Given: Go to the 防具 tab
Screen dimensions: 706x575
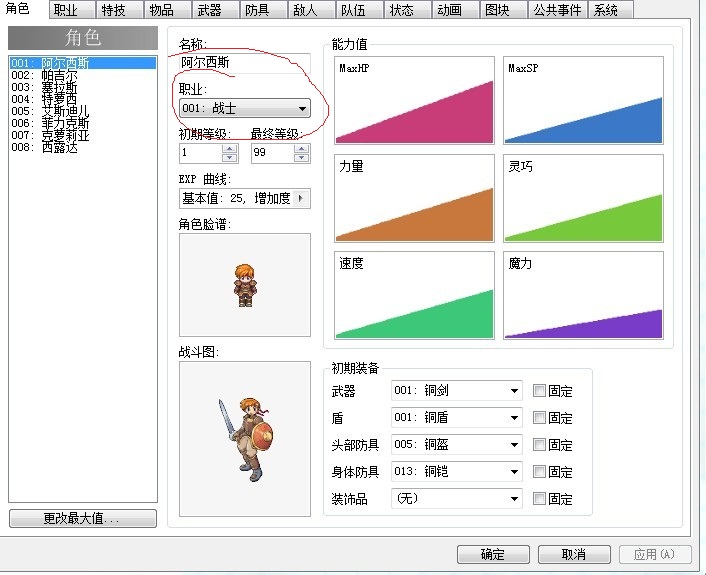Looking at the screenshot, I should (x=263, y=9).
